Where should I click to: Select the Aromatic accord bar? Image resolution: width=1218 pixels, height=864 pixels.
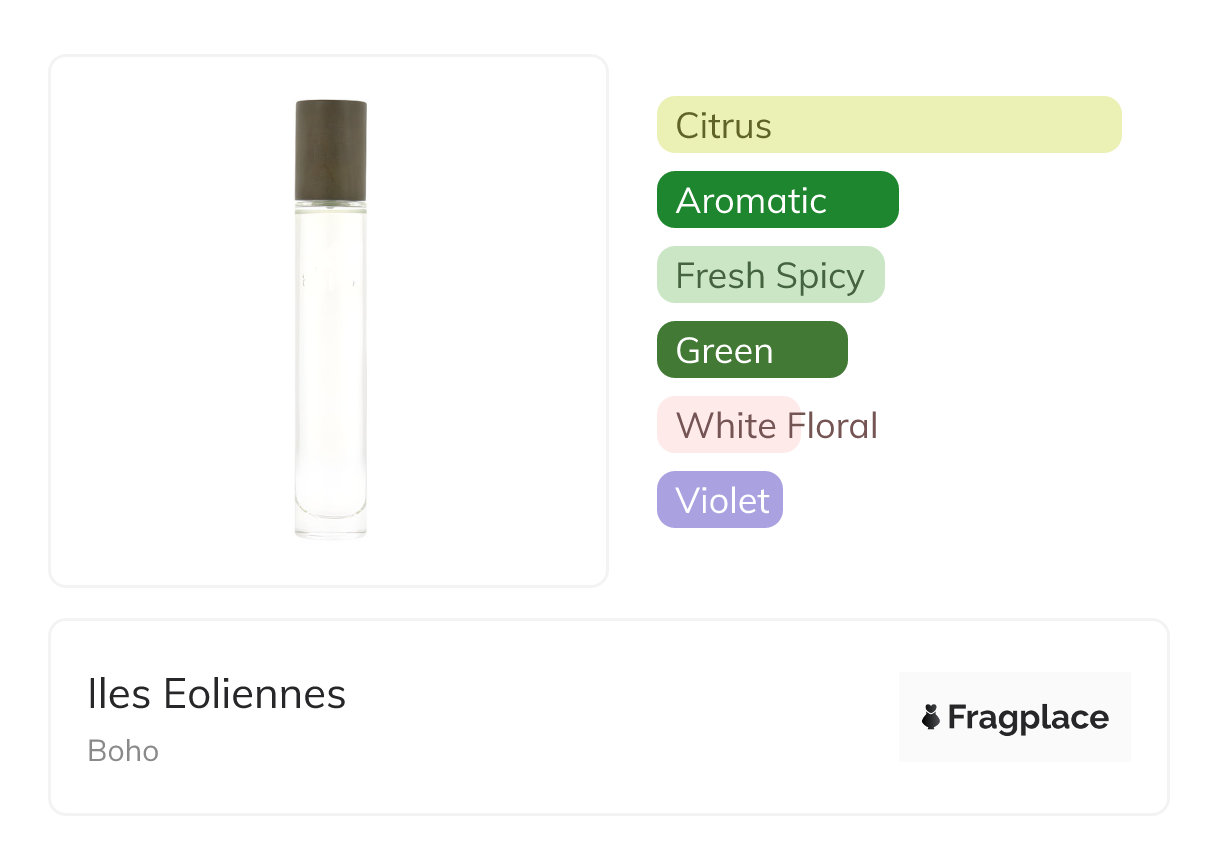coord(777,200)
